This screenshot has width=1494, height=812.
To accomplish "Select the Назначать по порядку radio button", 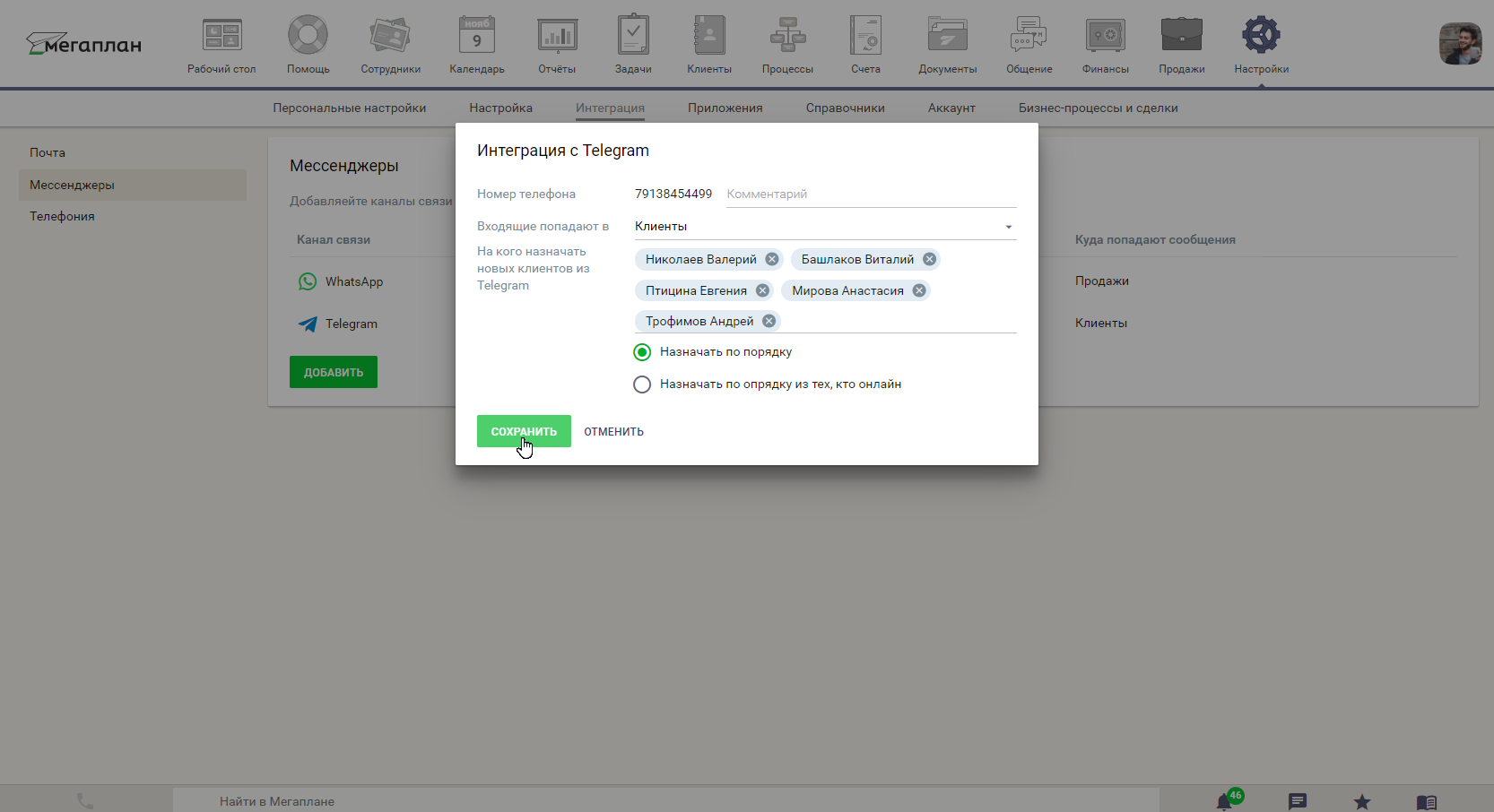I will click(642, 352).
